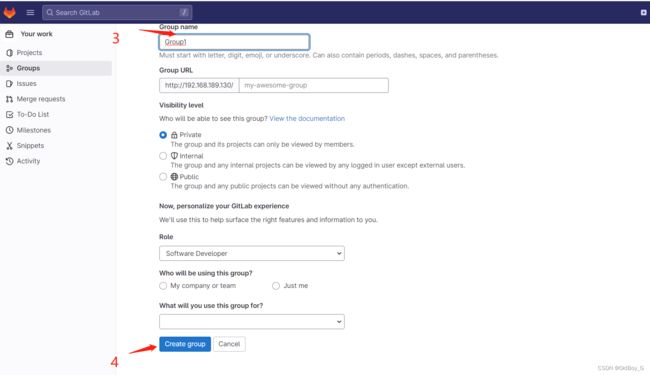
Task: Choose the Just me option
Action: point(276,286)
